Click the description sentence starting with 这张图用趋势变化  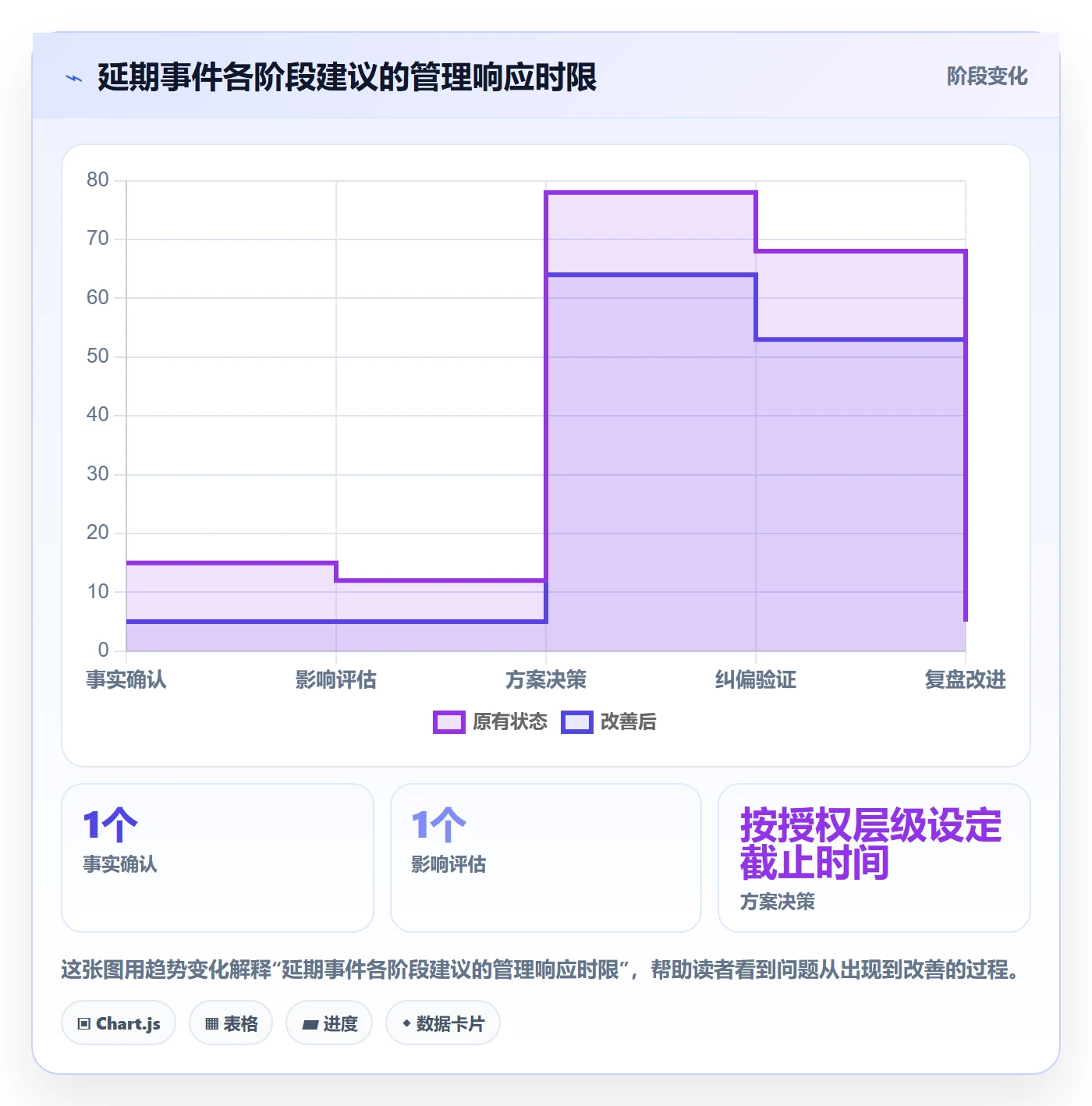click(542, 970)
